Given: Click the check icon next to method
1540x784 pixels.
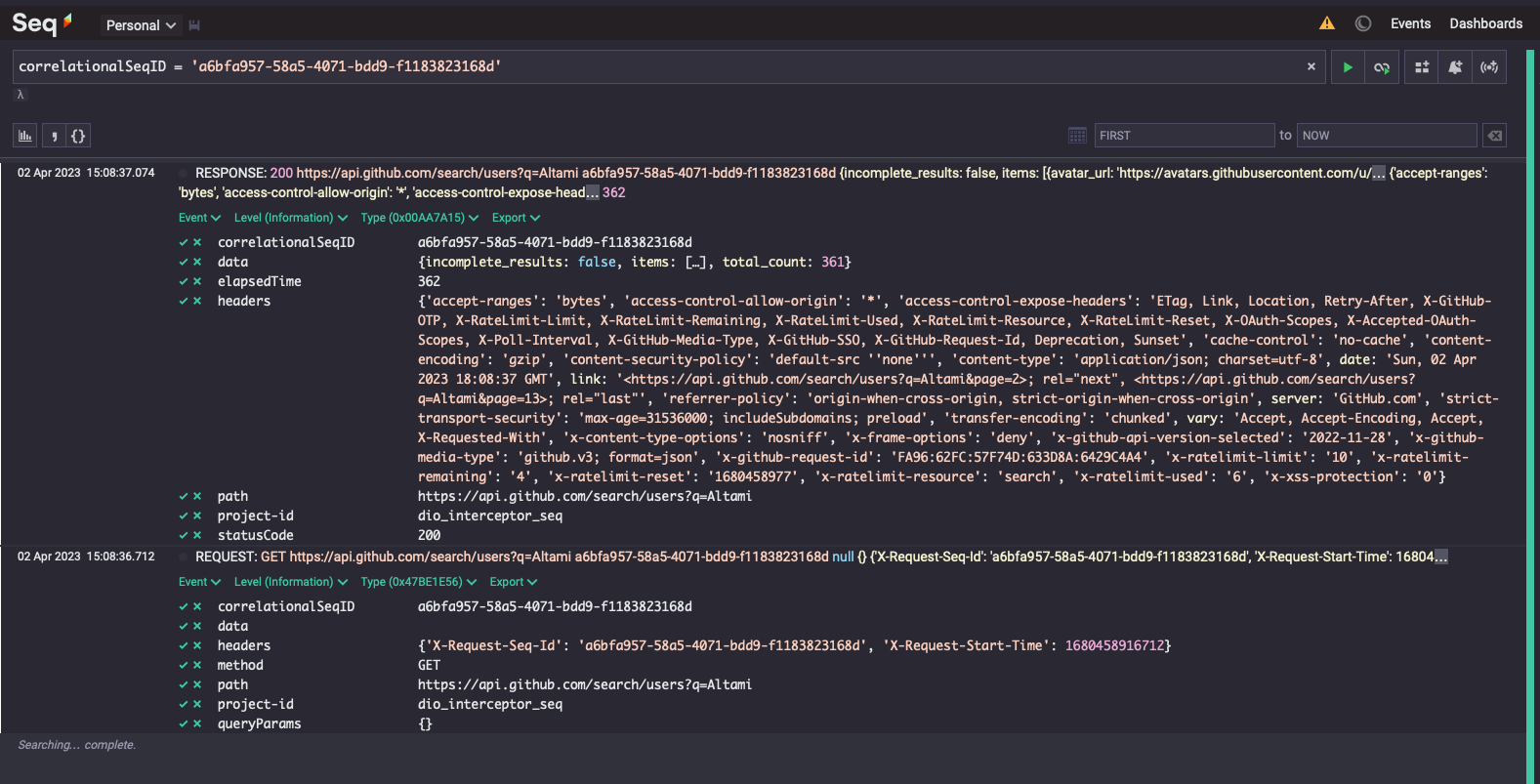Looking at the screenshot, I should click(184, 665).
